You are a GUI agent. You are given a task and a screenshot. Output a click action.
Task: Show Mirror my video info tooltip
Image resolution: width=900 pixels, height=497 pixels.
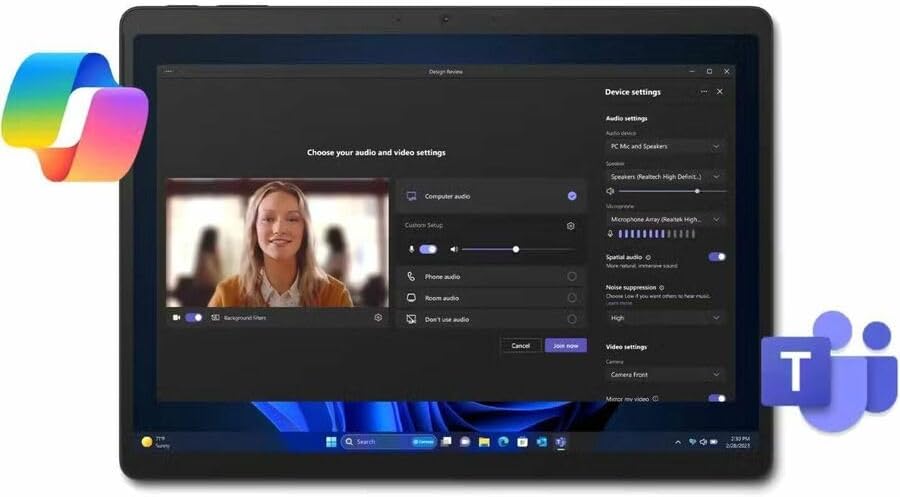655,399
